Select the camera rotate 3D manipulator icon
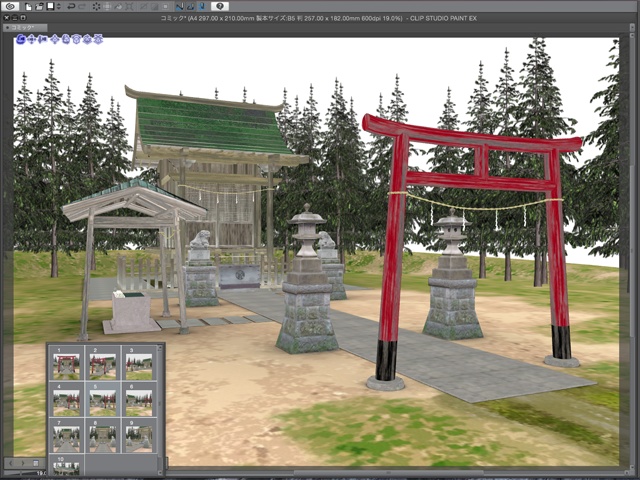This screenshot has width=640, height=480. (x=21, y=39)
